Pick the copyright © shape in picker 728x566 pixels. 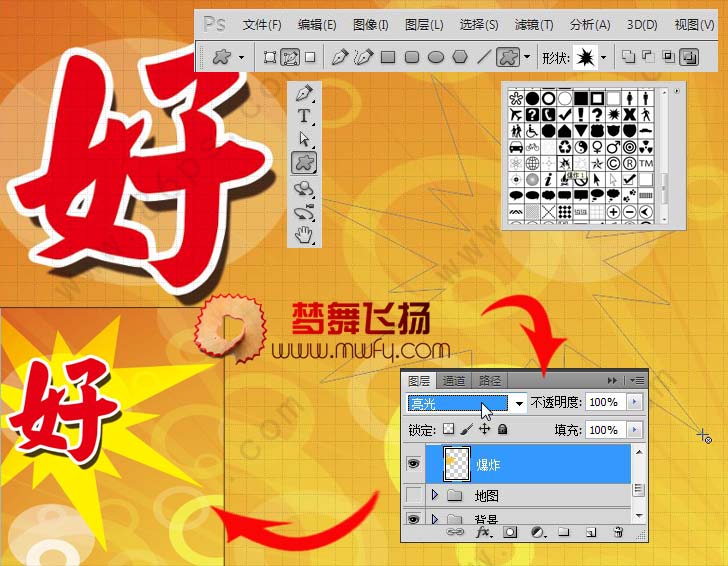pyautogui.click(x=613, y=163)
